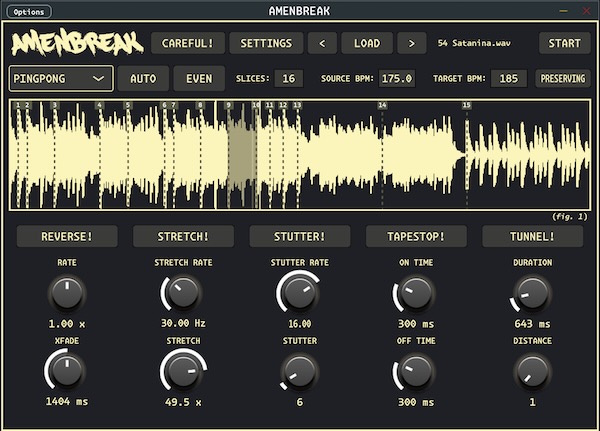The width and height of the screenshot is (600, 431).
Task: Close the AMENBREAK window
Action: coord(586,11)
